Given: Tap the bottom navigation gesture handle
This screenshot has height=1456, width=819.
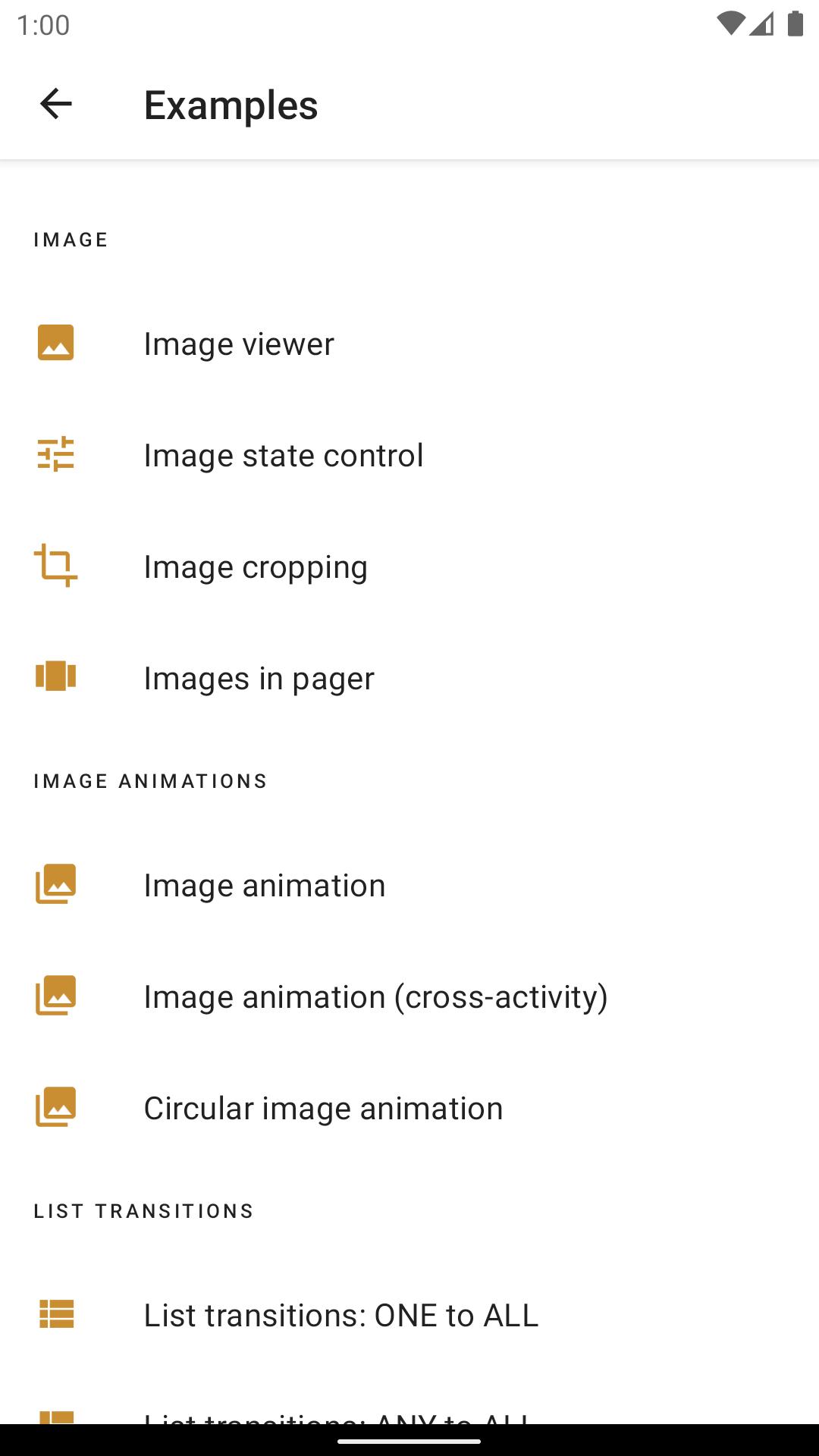Looking at the screenshot, I should click(409, 1441).
